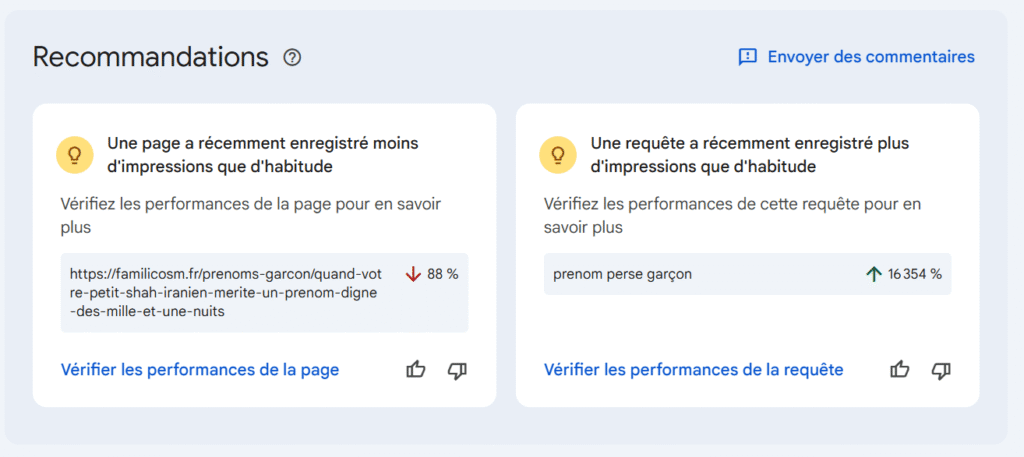This screenshot has width=1024, height=457.
Task: Select the familicosm.fr prenoms-garcon URL box
Action: click(x=230, y=293)
